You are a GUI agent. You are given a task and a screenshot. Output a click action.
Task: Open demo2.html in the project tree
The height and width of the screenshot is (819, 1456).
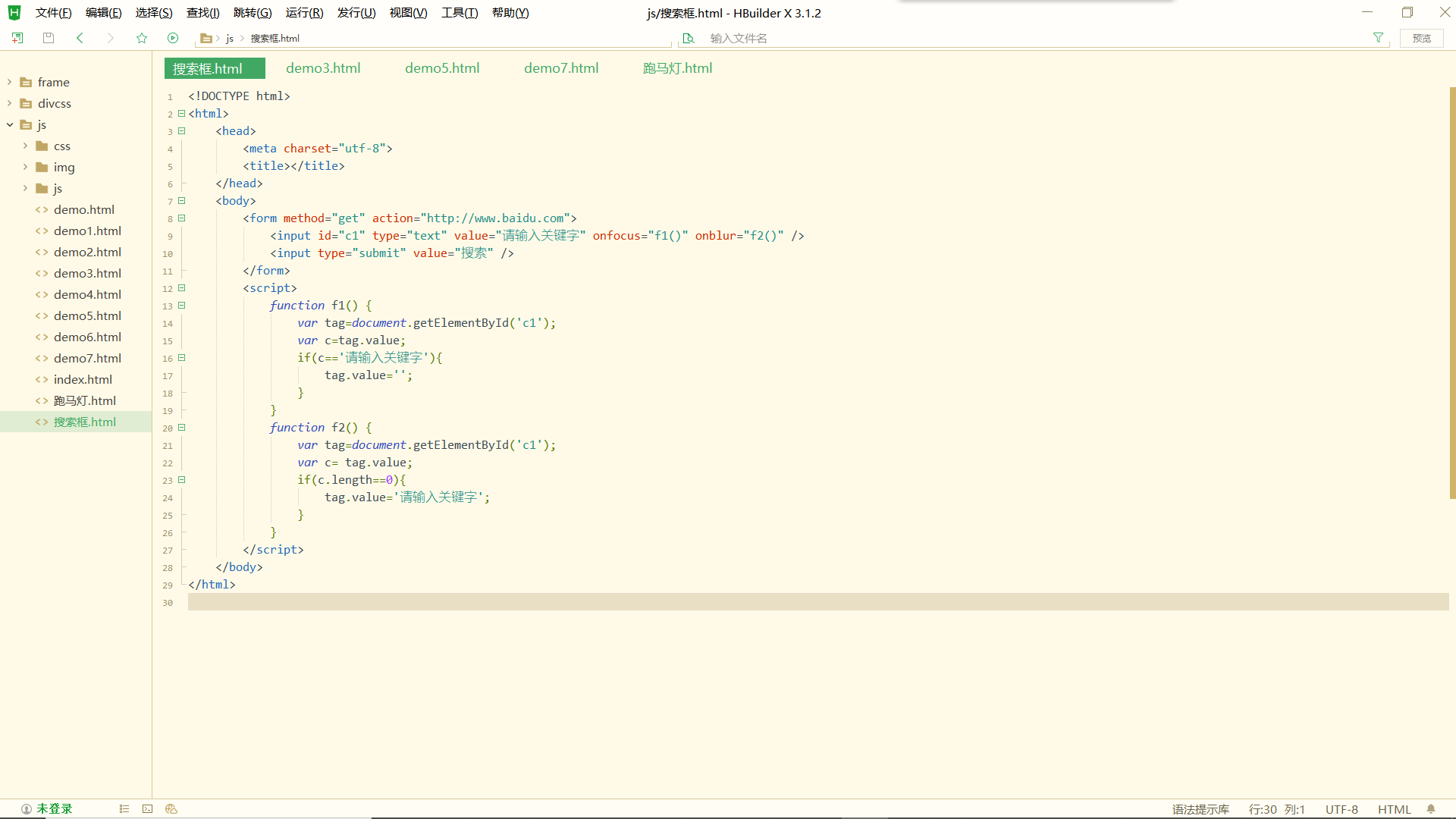coord(87,252)
